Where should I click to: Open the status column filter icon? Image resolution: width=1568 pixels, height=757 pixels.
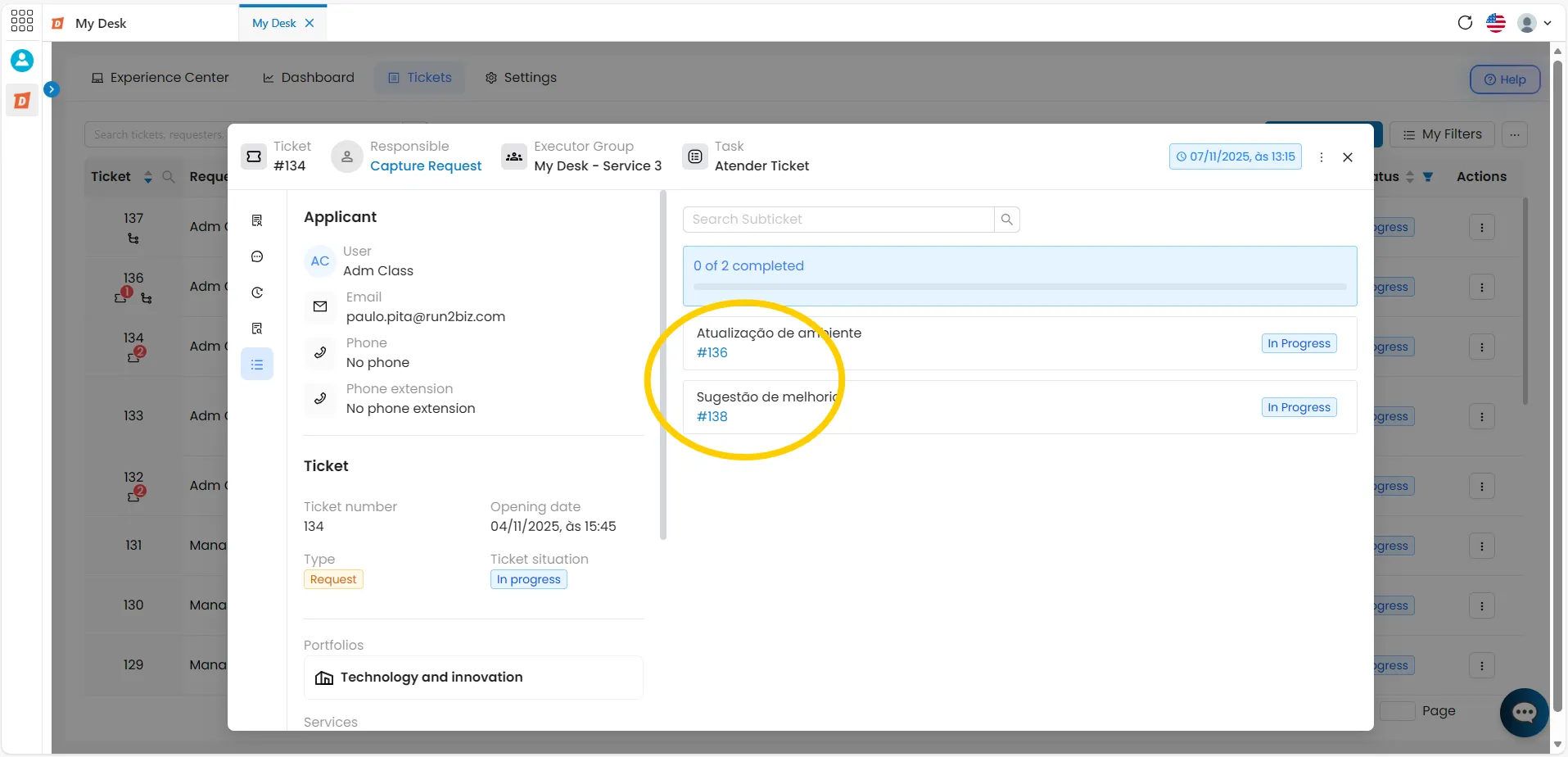click(x=1428, y=177)
